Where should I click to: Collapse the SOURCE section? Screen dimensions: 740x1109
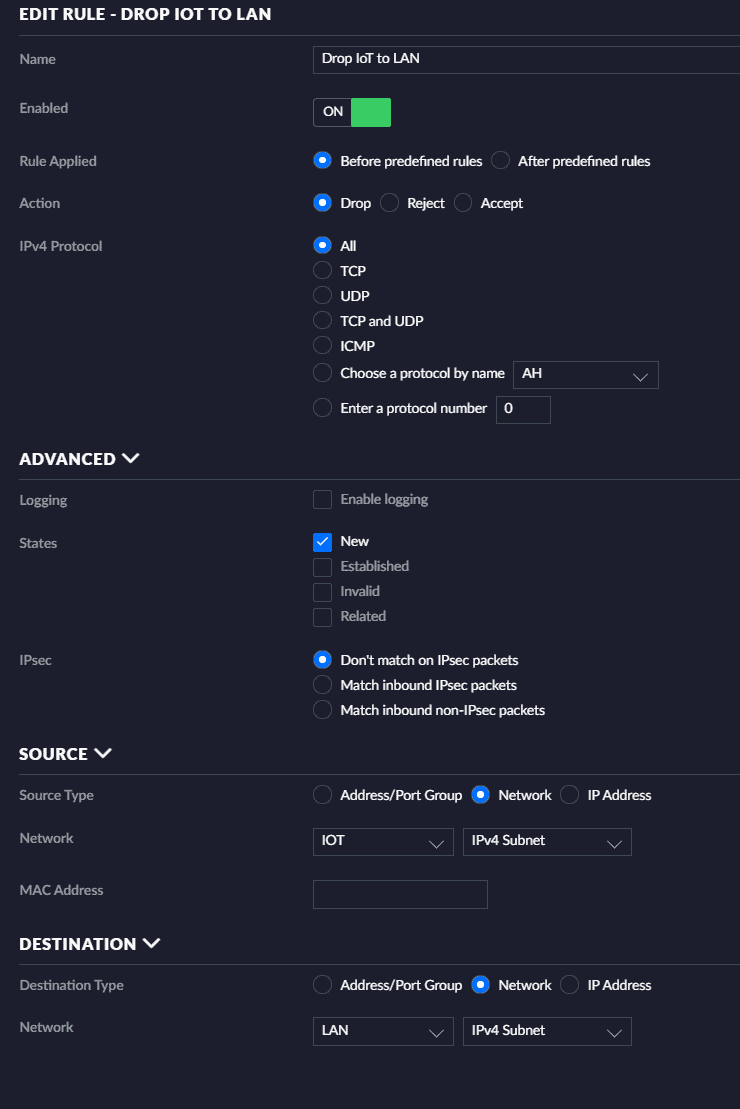coord(104,754)
